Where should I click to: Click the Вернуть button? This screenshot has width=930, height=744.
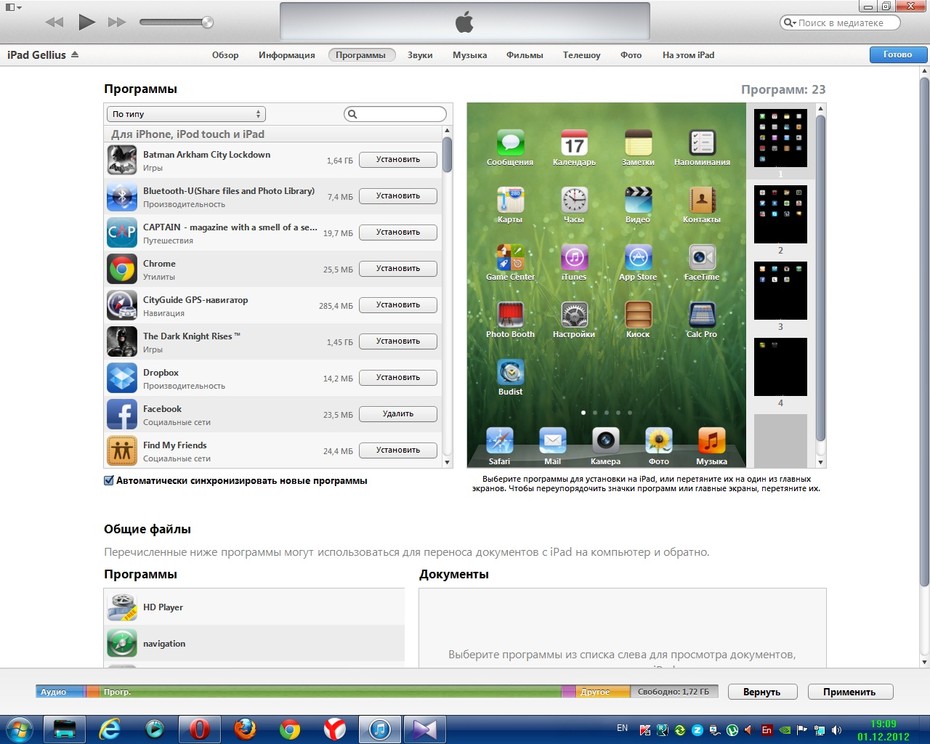click(762, 692)
